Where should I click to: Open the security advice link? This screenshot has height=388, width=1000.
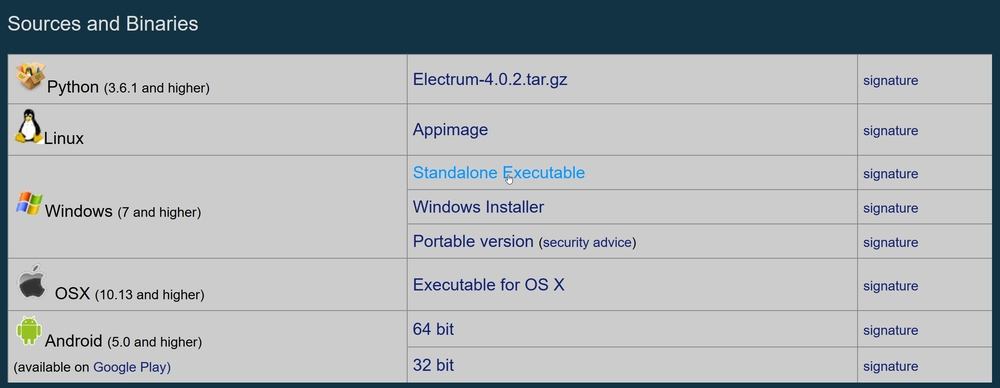pos(587,243)
